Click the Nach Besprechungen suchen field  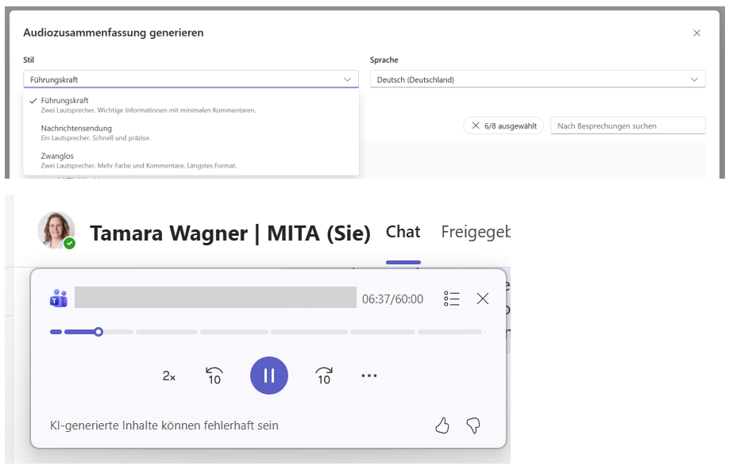628,126
